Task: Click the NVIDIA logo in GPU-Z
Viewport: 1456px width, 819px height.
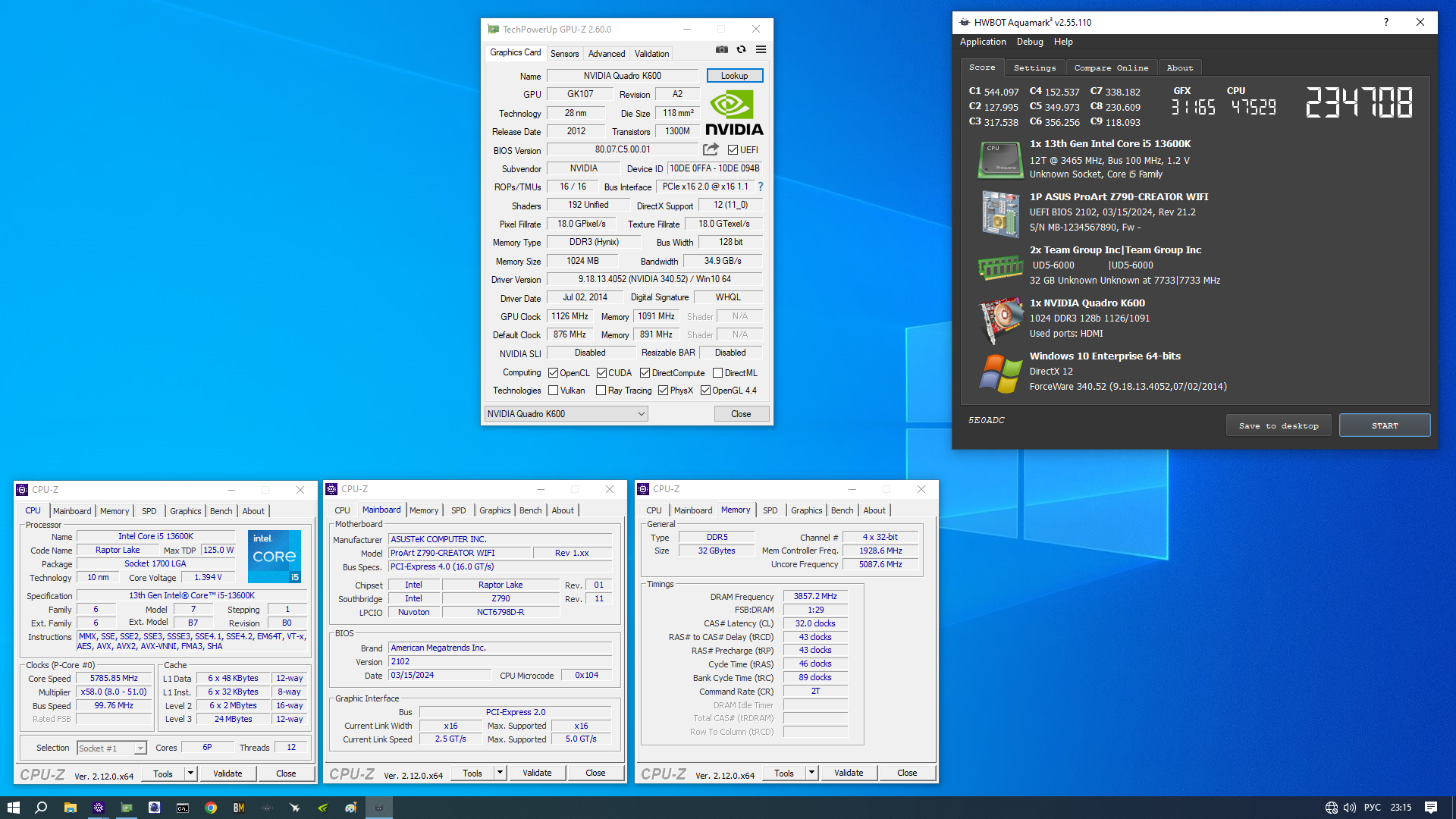Action: click(734, 113)
